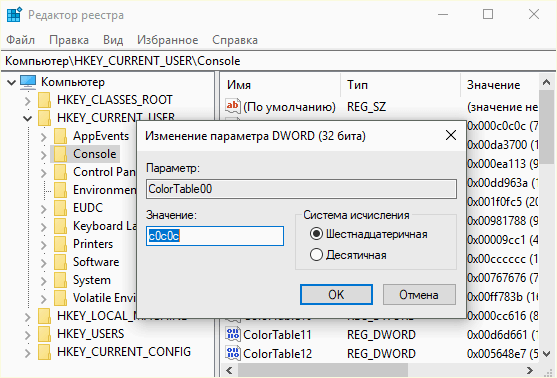Click the Console folder icon
The height and width of the screenshot is (378, 557).
click(61, 154)
